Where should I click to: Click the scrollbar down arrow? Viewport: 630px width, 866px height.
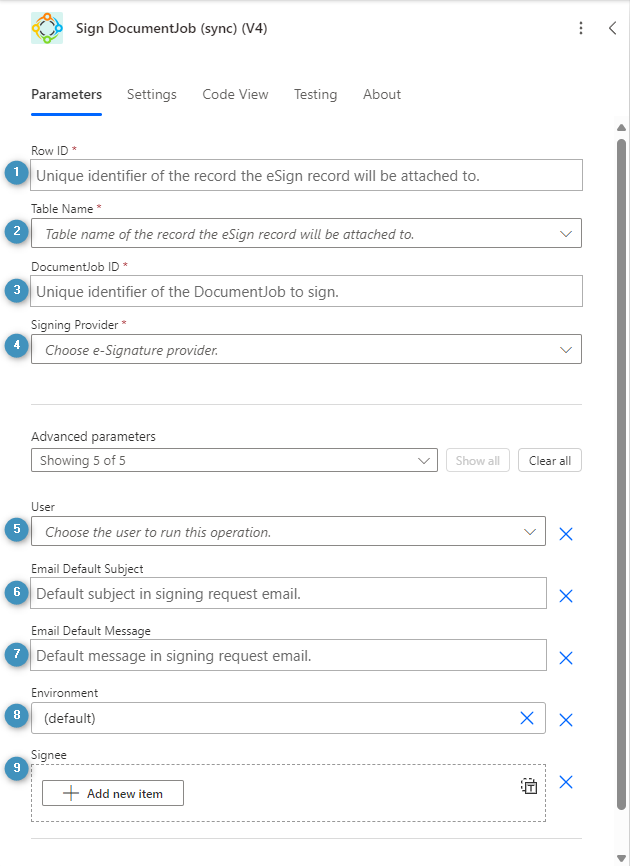[x=621, y=858]
